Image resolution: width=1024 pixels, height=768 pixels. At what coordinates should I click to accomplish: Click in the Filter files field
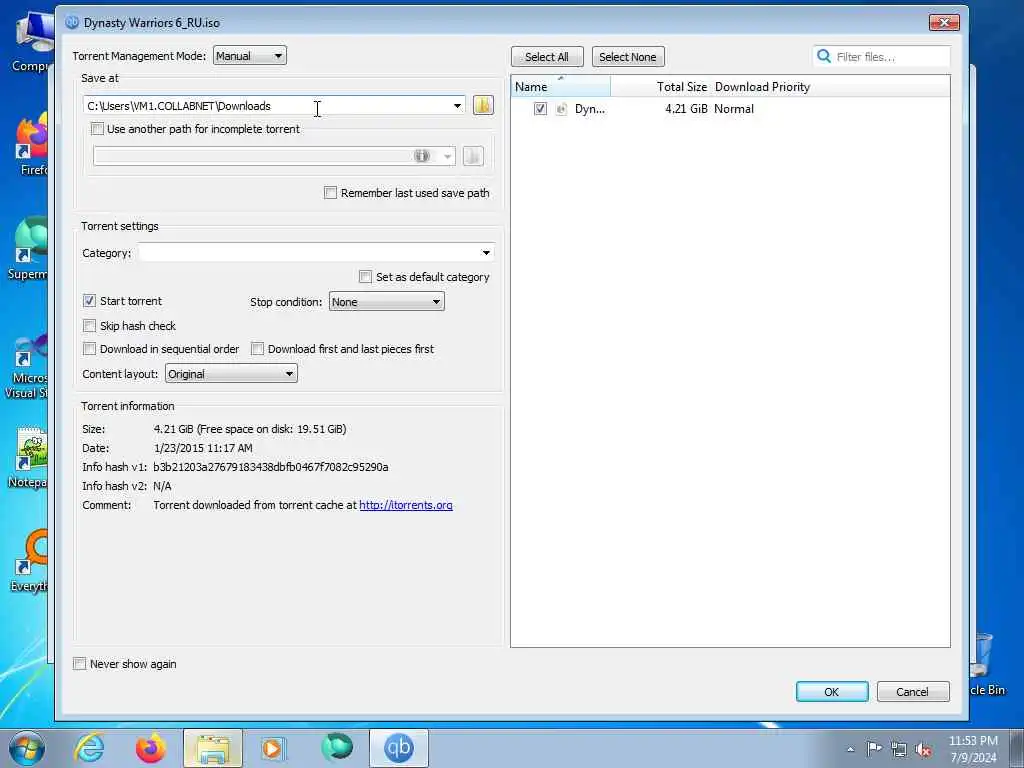coord(882,57)
